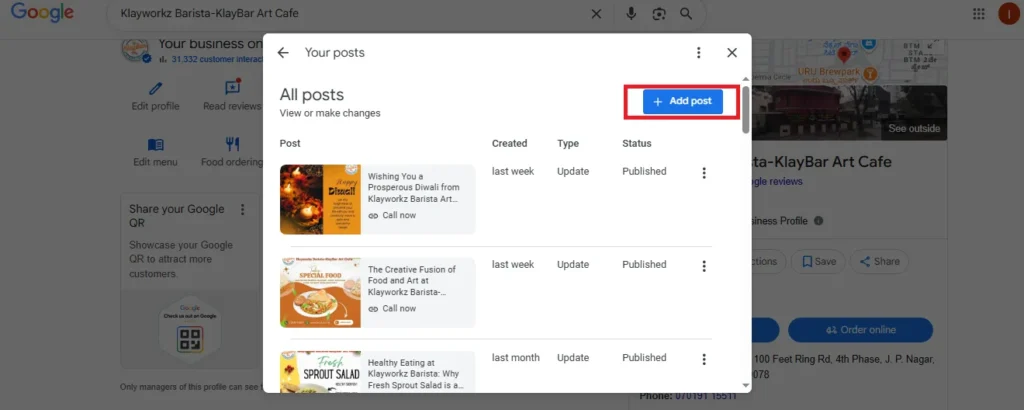1024x410 pixels.
Task: Click the search magnifier icon
Action: point(686,14)
